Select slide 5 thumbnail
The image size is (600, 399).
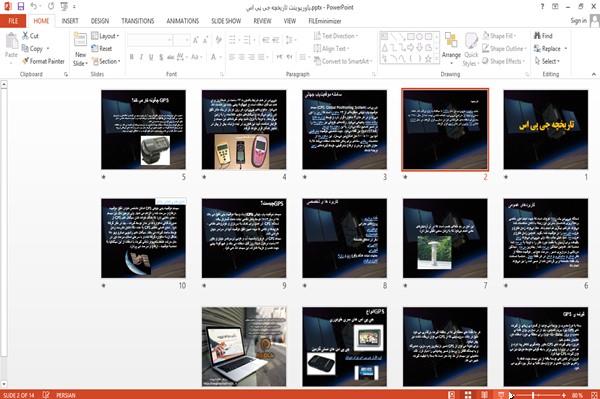tap(143, 130)
